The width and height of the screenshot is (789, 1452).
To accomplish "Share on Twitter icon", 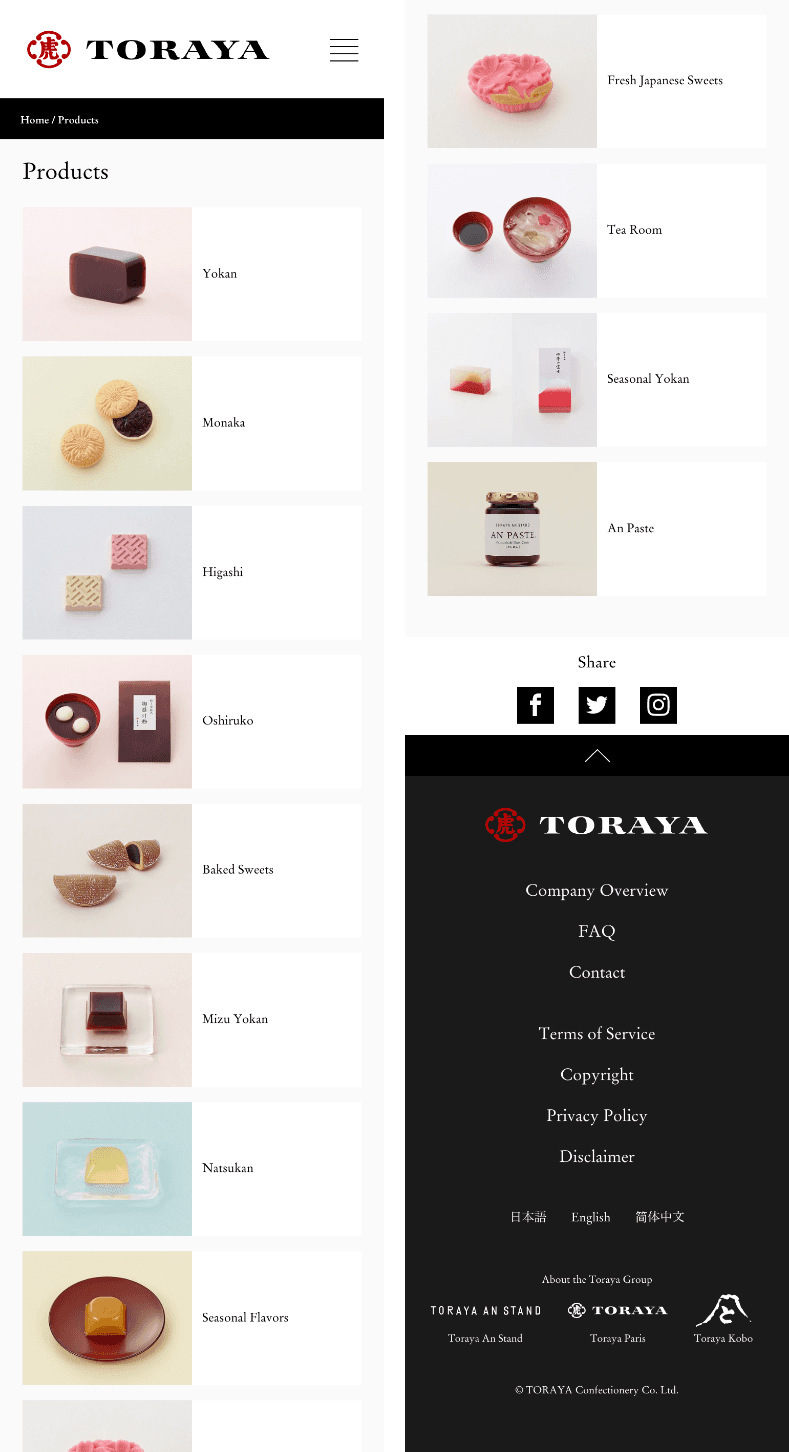I will pyautogui.click(x=597, y=705).
